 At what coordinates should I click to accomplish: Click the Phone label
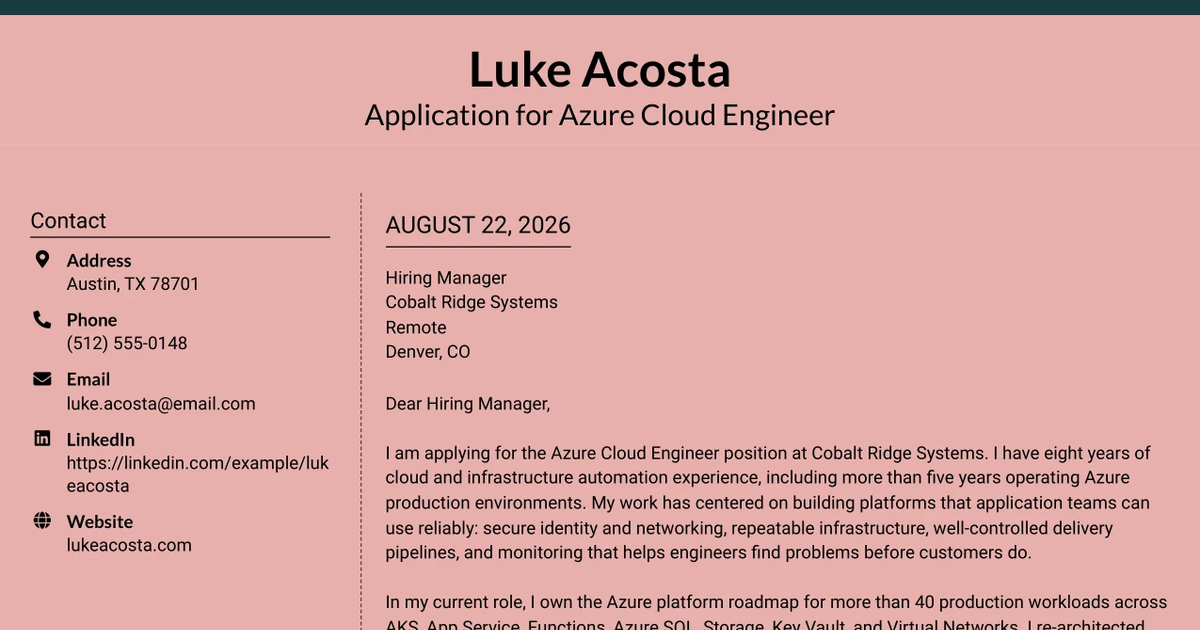[92, 320]
